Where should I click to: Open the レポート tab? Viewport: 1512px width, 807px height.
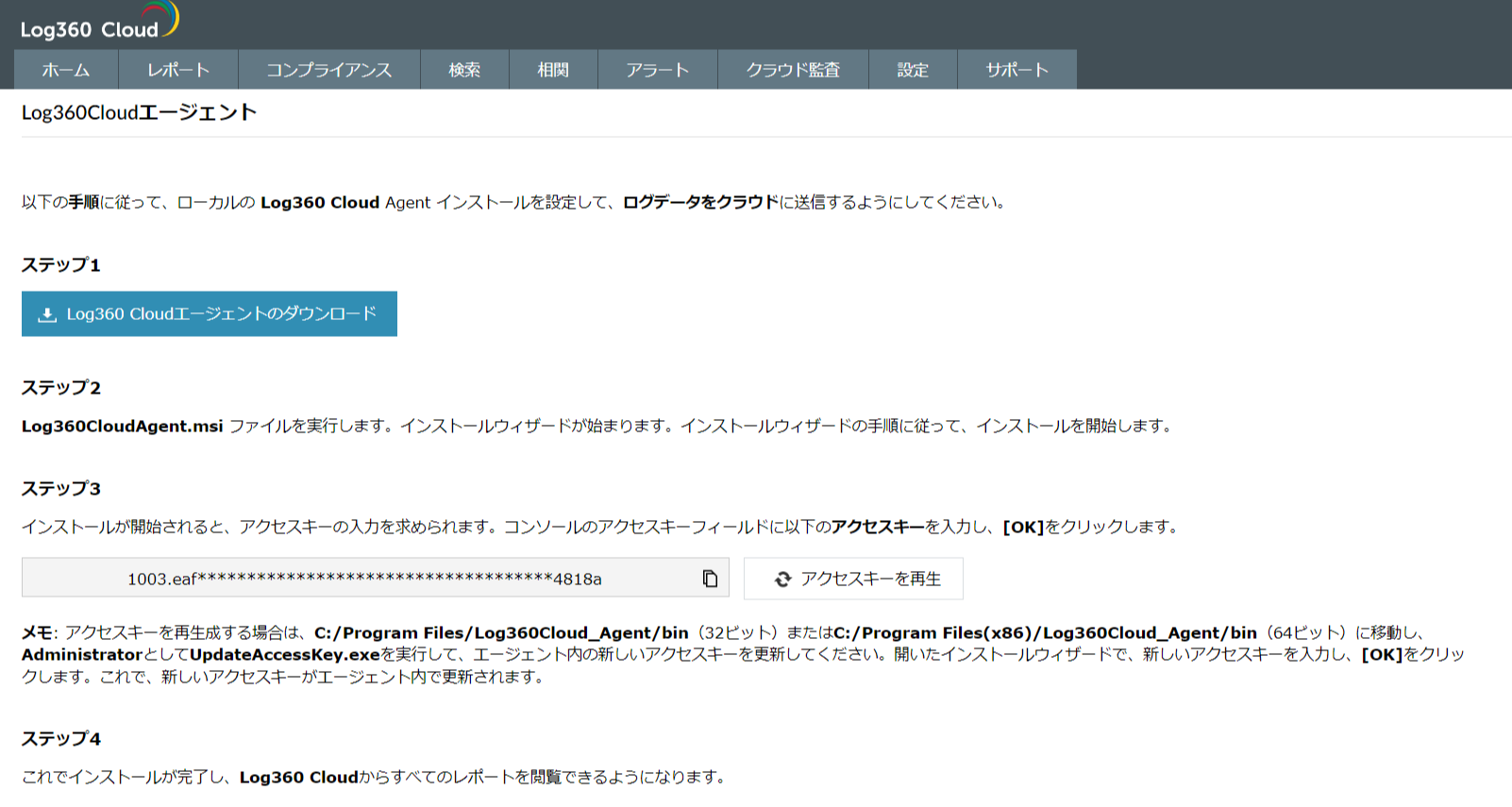point(178,70)
